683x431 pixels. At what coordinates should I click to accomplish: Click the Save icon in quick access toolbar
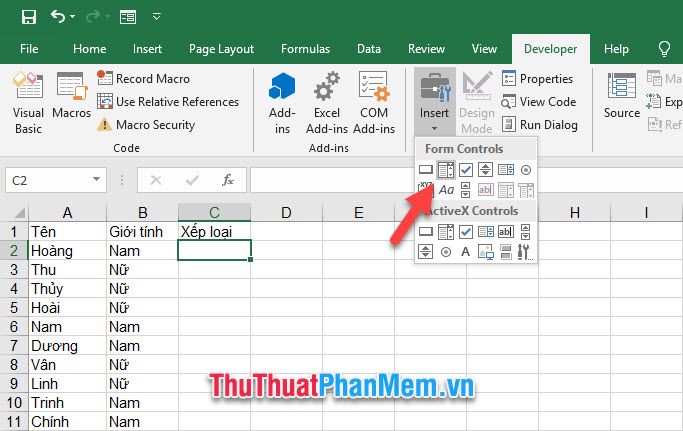tap(29, 17)
